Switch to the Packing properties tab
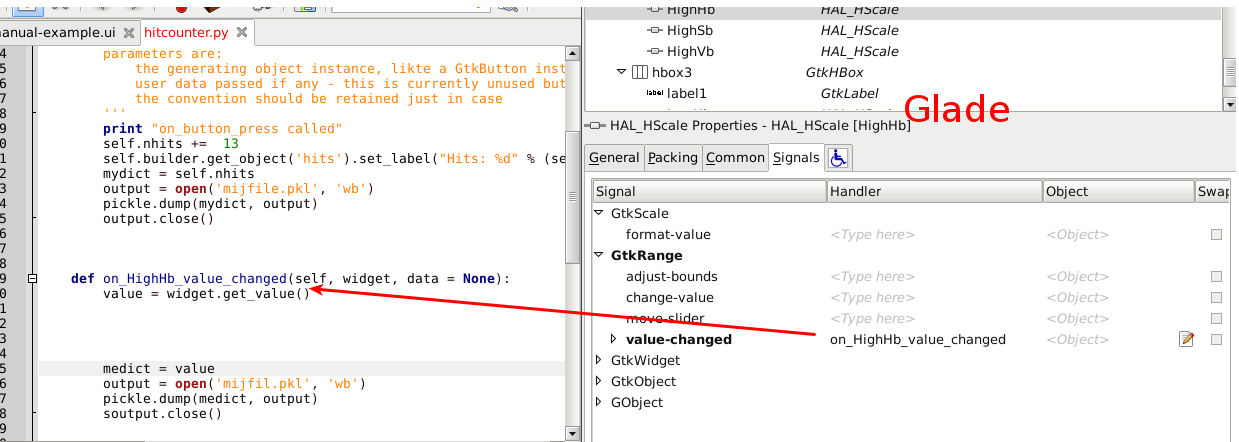 [x=673, y=158]
